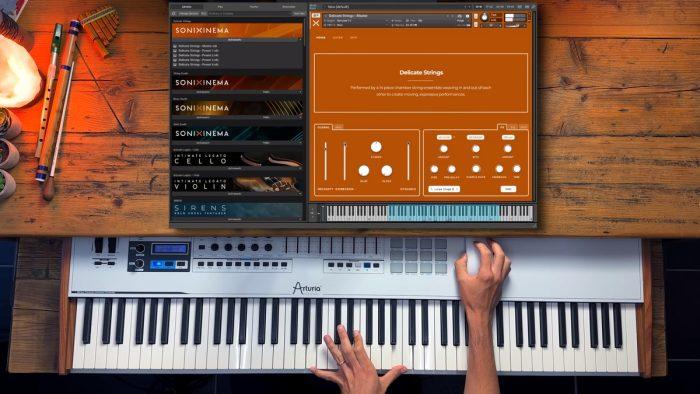
Task: Toggle the Reverb effect button
Action: click(x=444, y=137)
